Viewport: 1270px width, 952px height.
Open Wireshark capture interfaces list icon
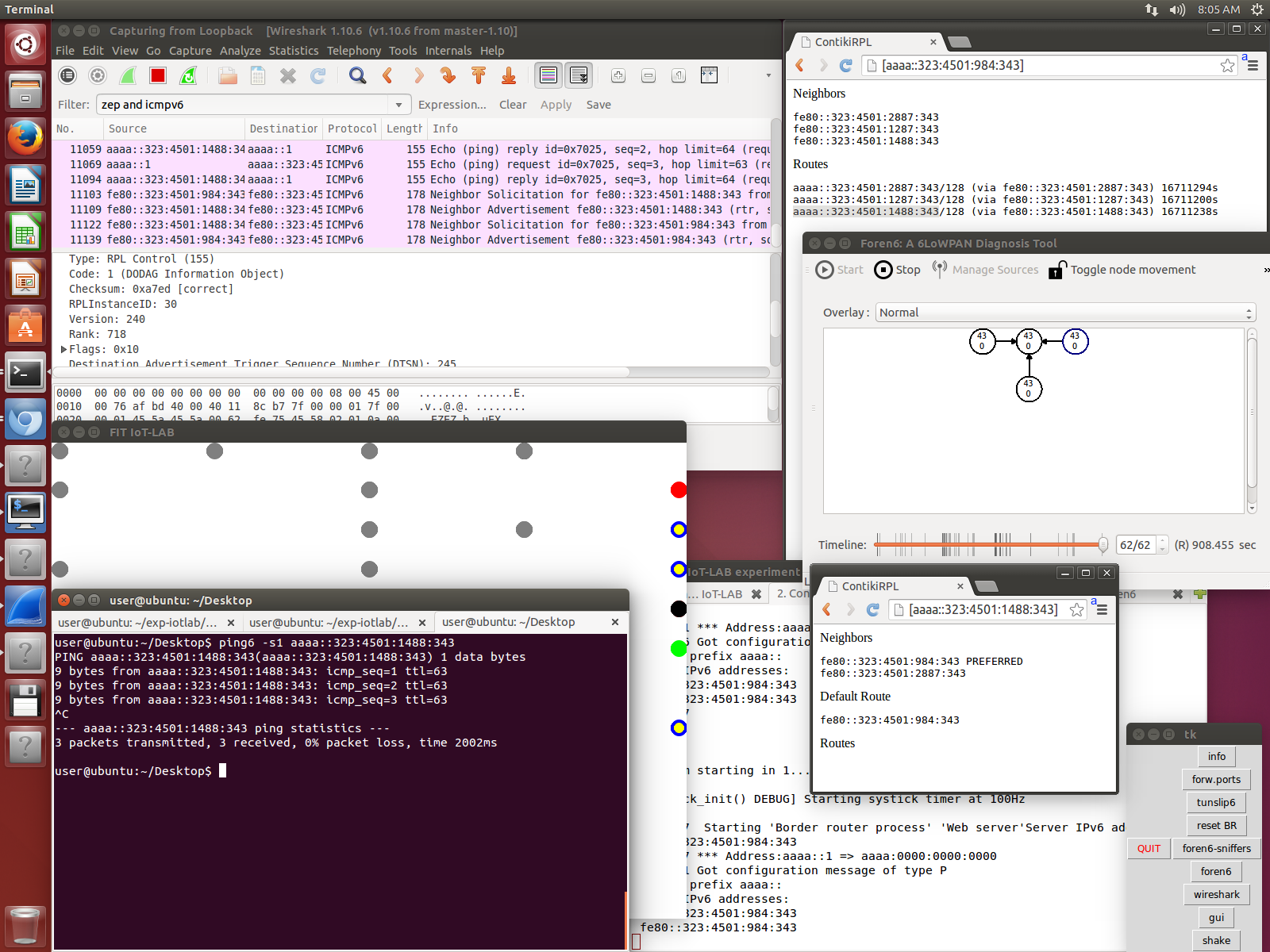[68, 75]
